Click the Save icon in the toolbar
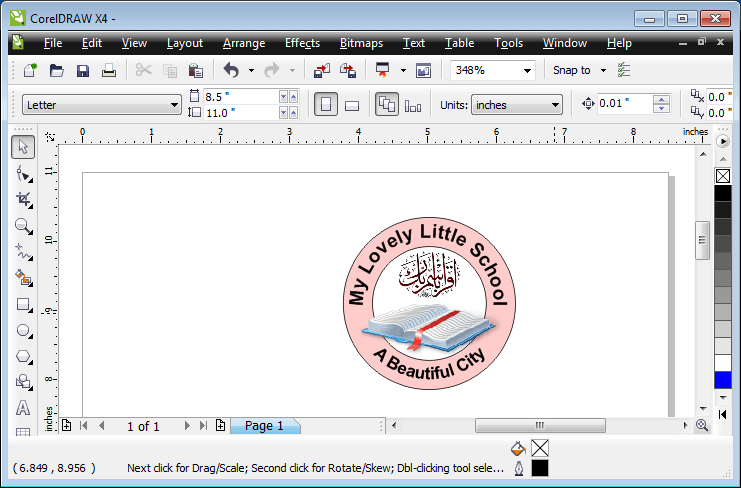Screen dimensions: 741x488 (x=83, y=70)
